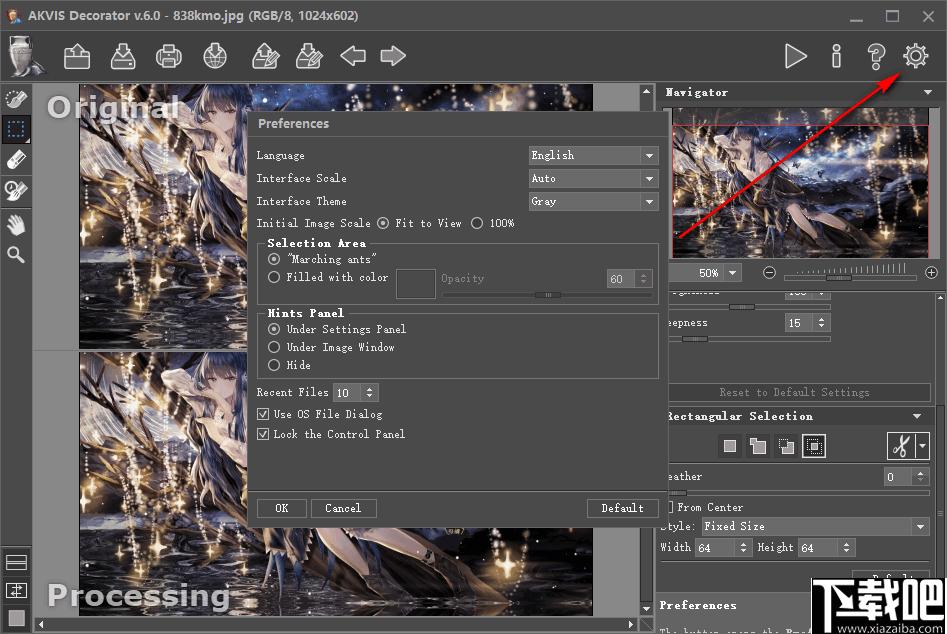Toggle Lock the Control Panel checkbox
Viewport: 947px width, 634px height.
(x=263, y=434)
